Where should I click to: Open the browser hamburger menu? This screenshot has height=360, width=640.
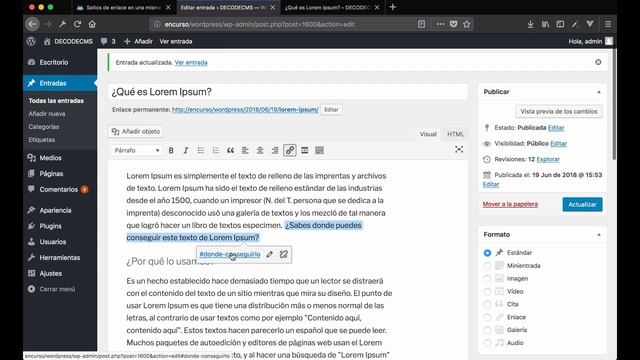click(x=608, y=24)
